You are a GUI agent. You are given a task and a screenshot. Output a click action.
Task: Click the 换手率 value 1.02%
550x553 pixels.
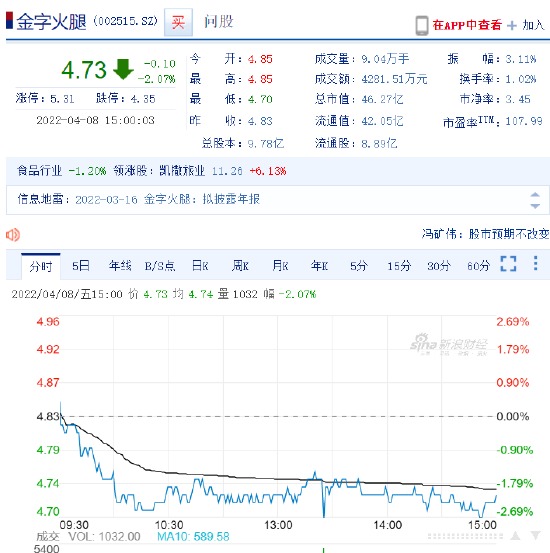[521, 79]
